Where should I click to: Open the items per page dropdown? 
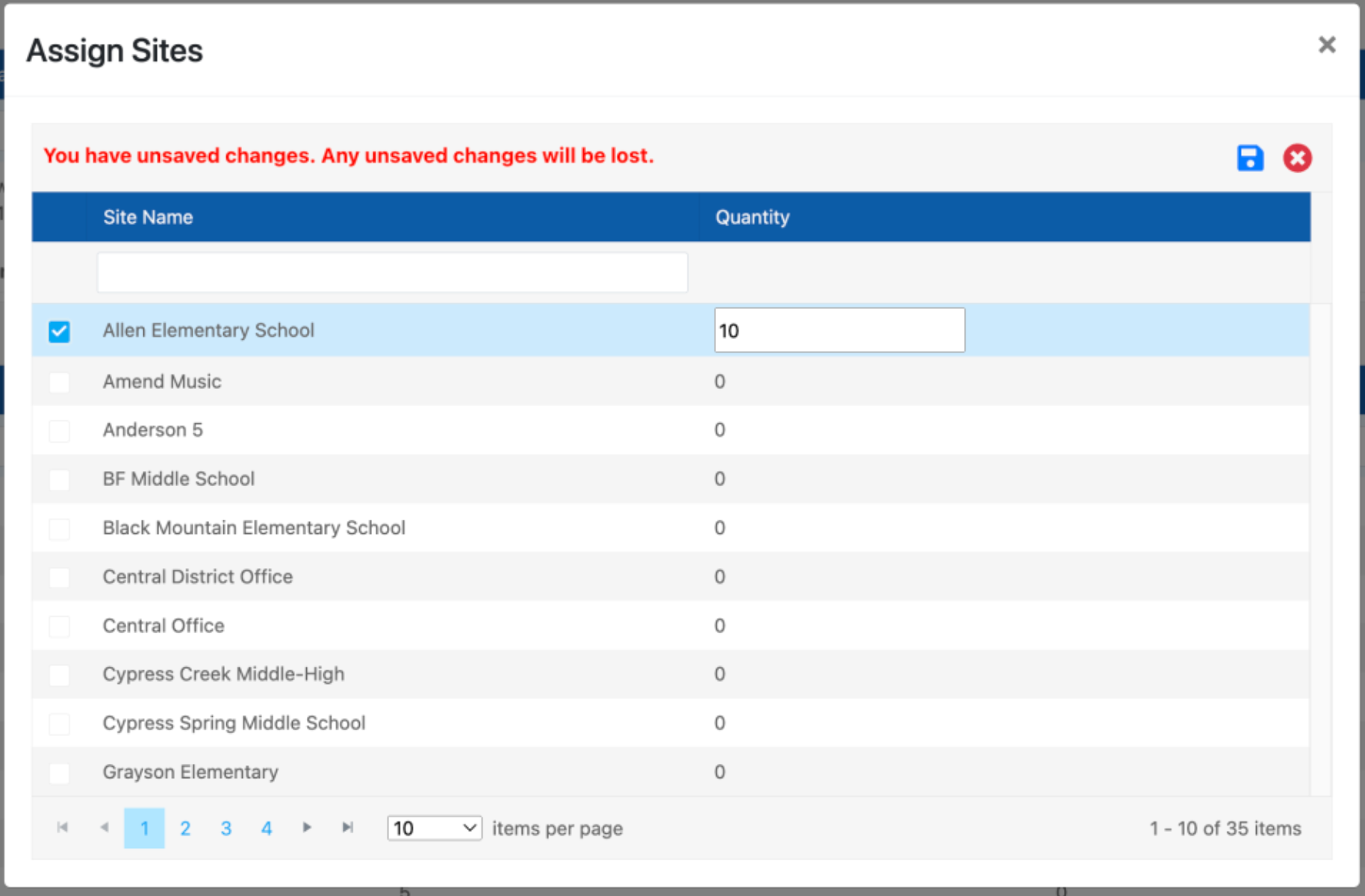pos(435,828)
